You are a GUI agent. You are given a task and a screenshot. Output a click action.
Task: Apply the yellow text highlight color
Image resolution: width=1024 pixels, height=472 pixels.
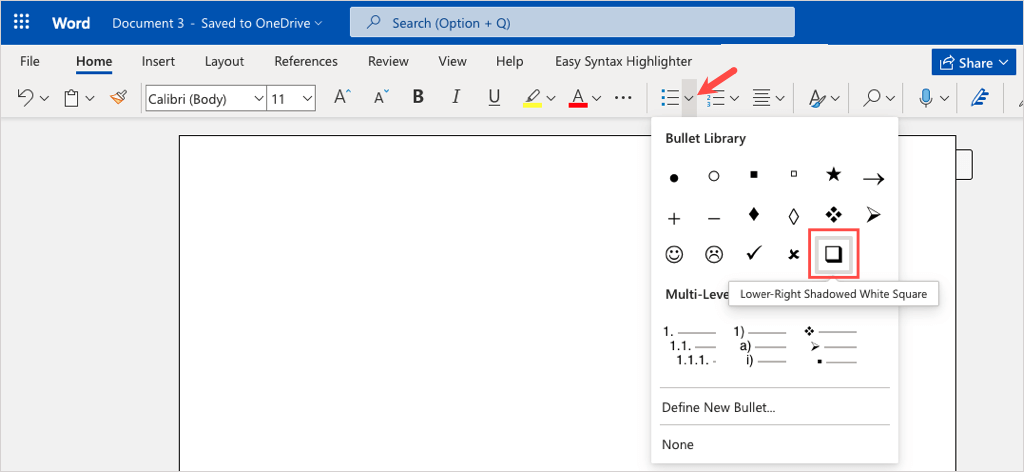[x=531, y=98]
